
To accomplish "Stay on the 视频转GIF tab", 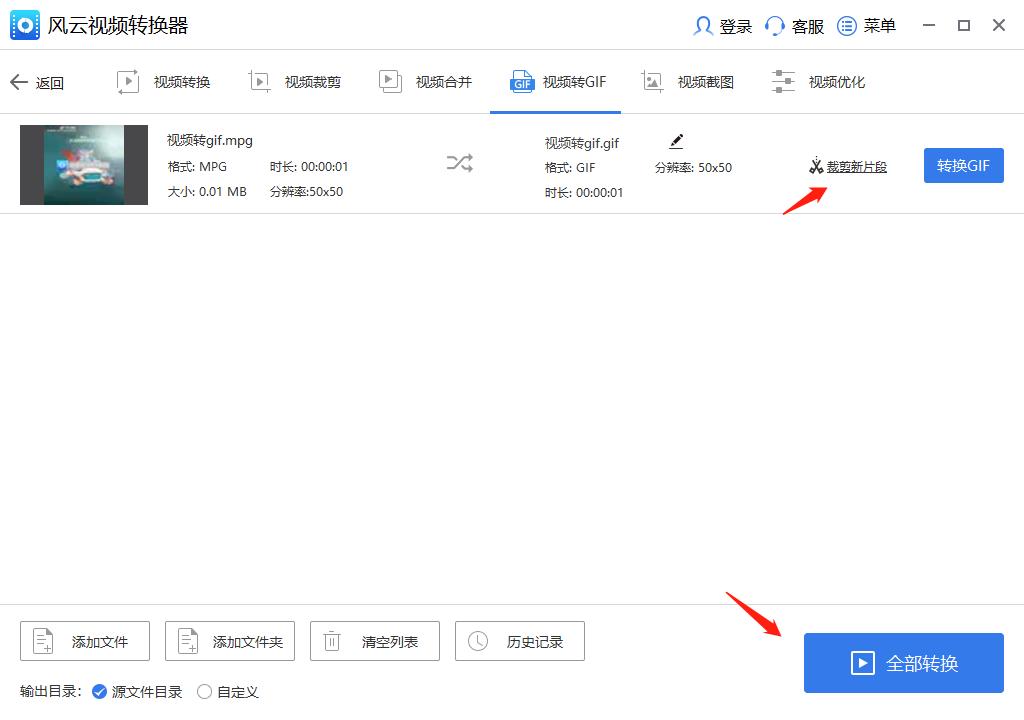I will pos(556,81).
